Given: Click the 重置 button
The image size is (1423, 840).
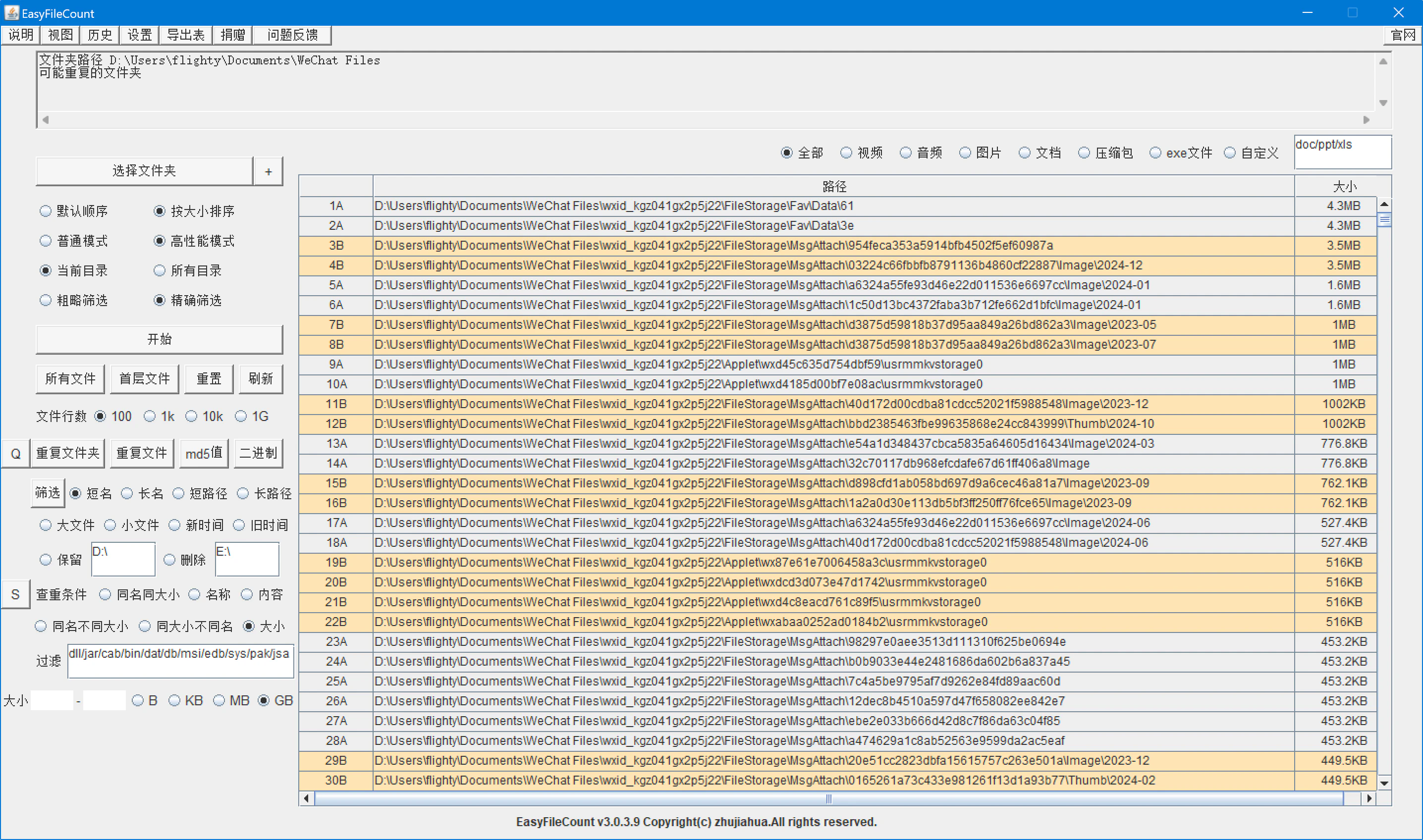Looking at the screenshot, I should (x=209, y=379).
